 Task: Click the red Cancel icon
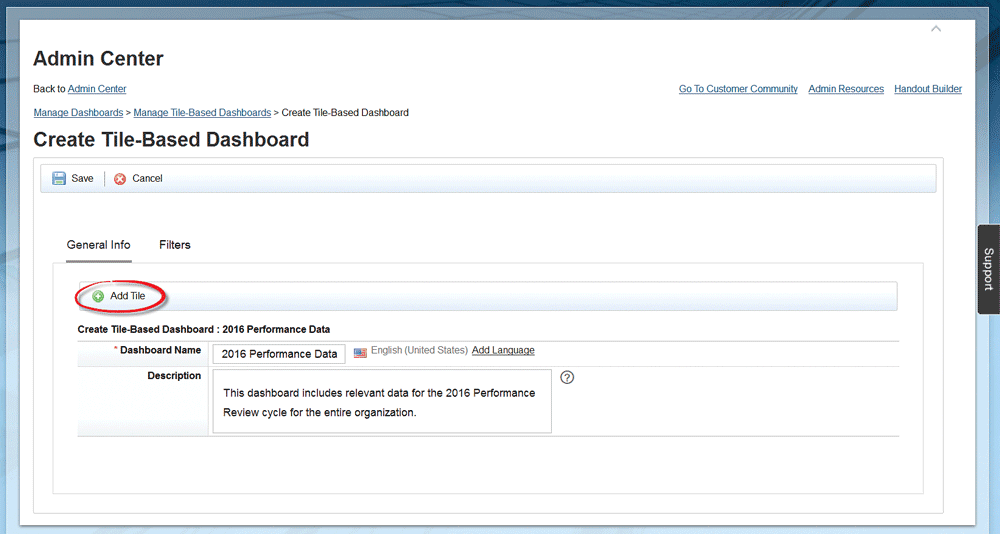(x=120, y=179)
